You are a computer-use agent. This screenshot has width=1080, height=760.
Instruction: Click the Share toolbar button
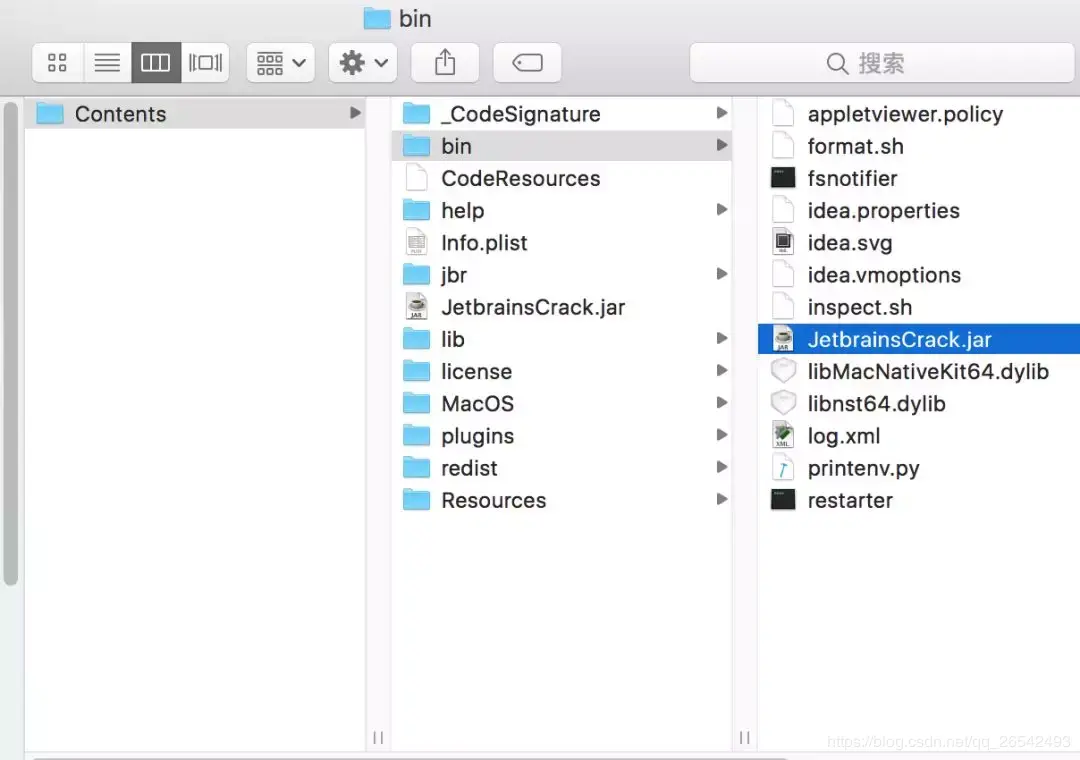tap(445, 63)
